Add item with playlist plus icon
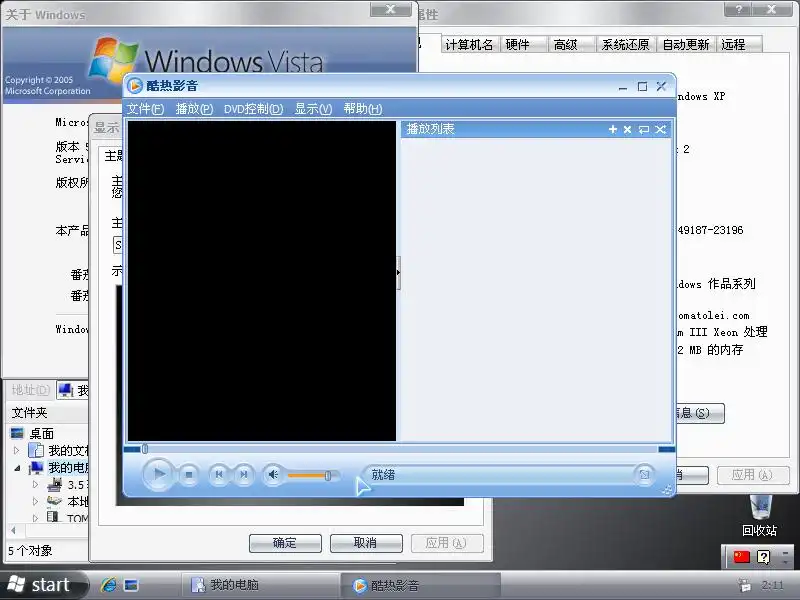Screen dimensions: 800x600 613,130
